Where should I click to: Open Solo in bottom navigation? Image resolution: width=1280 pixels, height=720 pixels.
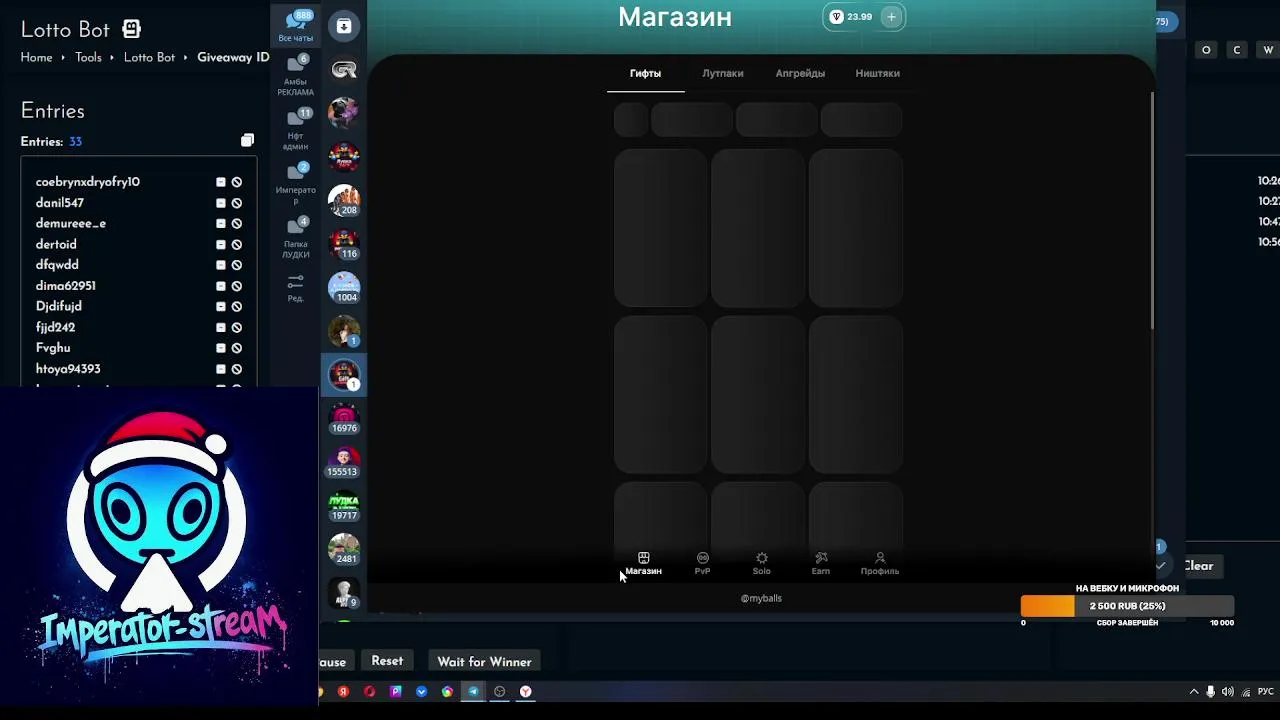(x=761, y=564)
